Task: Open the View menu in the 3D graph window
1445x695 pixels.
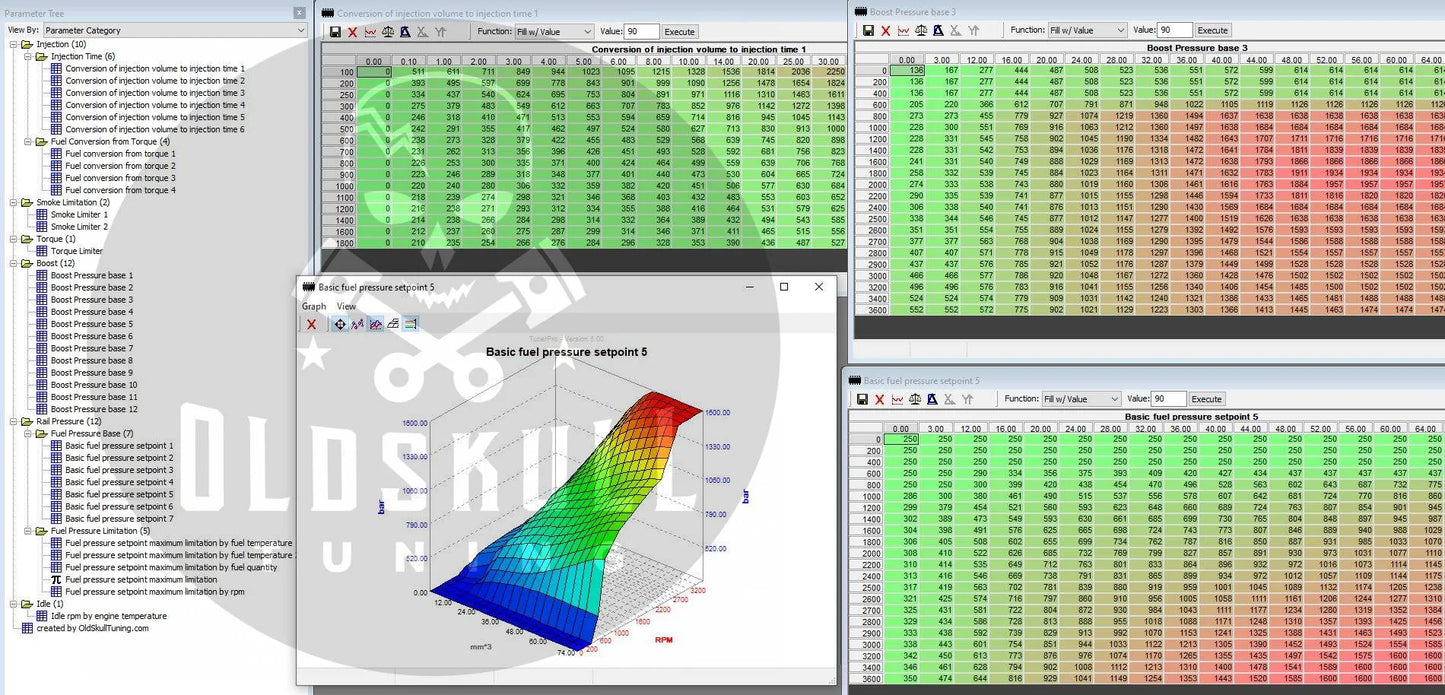Action: pyautogui.click(x=346, y=306)
